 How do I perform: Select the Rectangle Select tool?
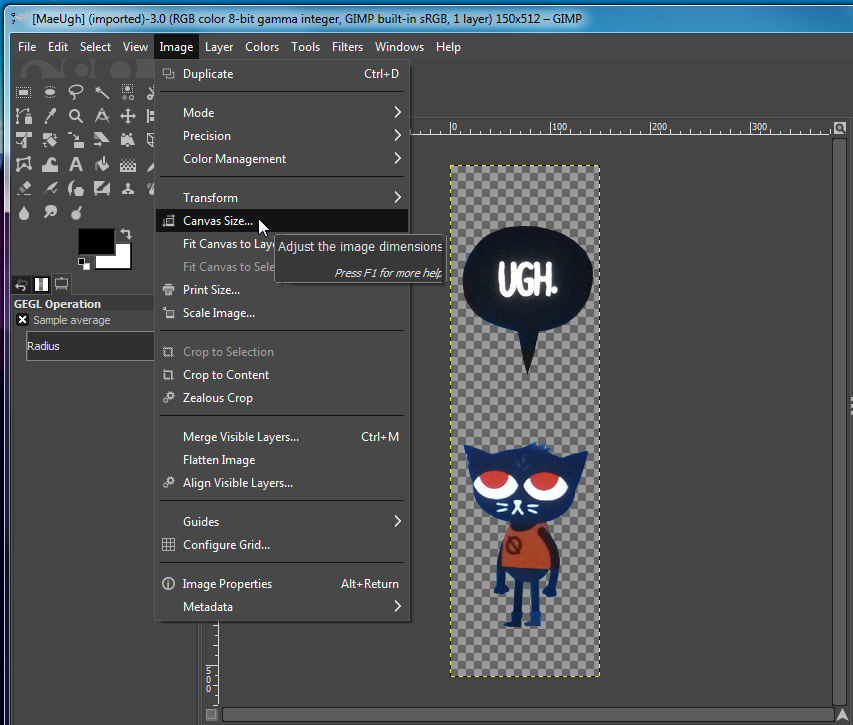point(24,92)
